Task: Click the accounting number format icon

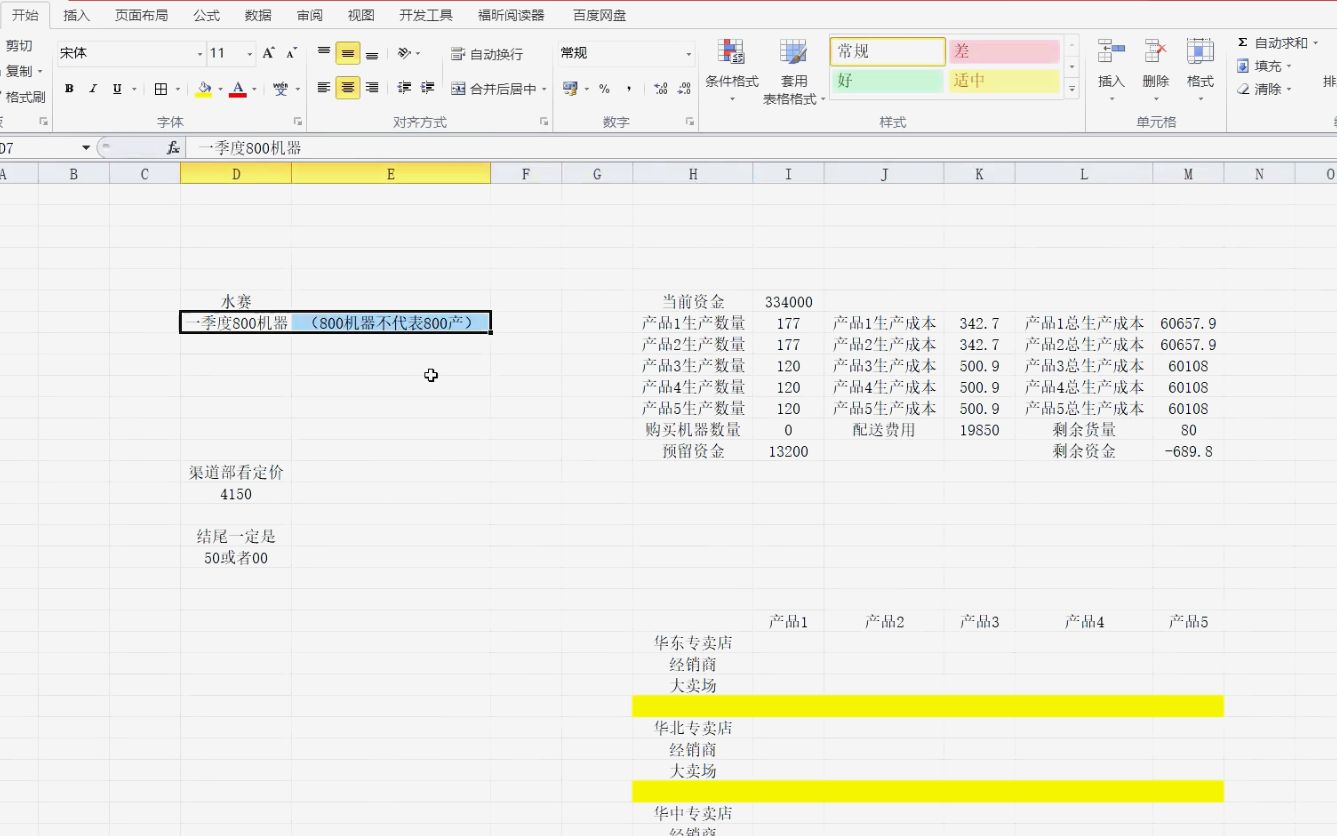Action: pyautogui.click(x=570, y=89)
